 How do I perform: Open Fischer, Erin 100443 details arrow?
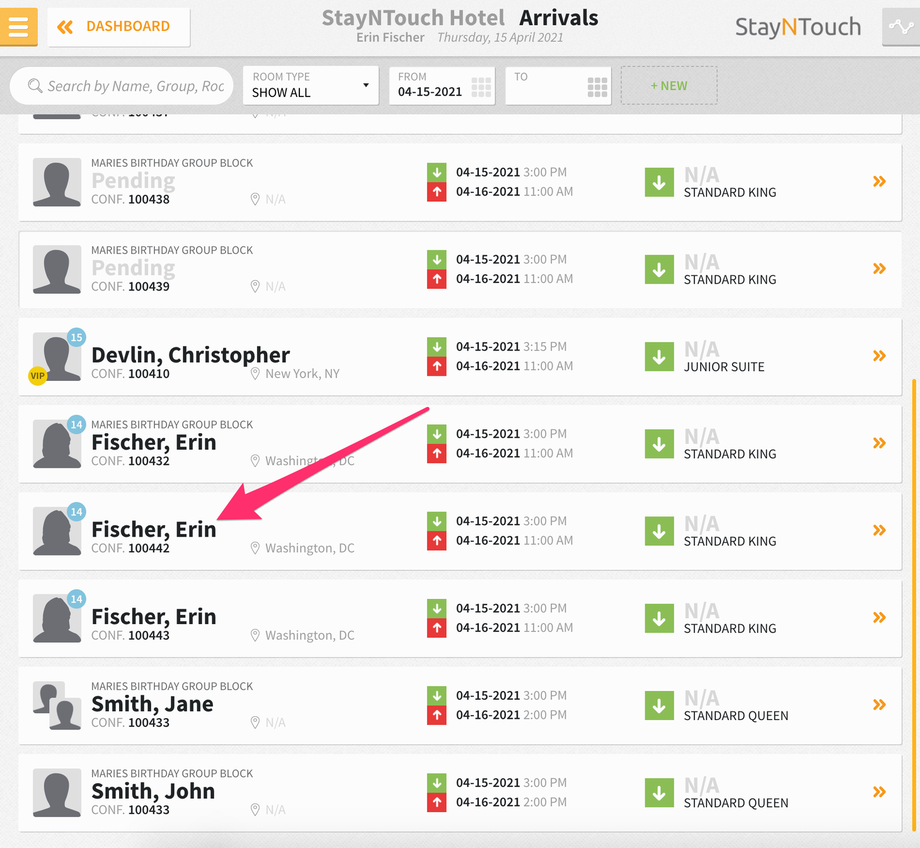pos(879,617)
